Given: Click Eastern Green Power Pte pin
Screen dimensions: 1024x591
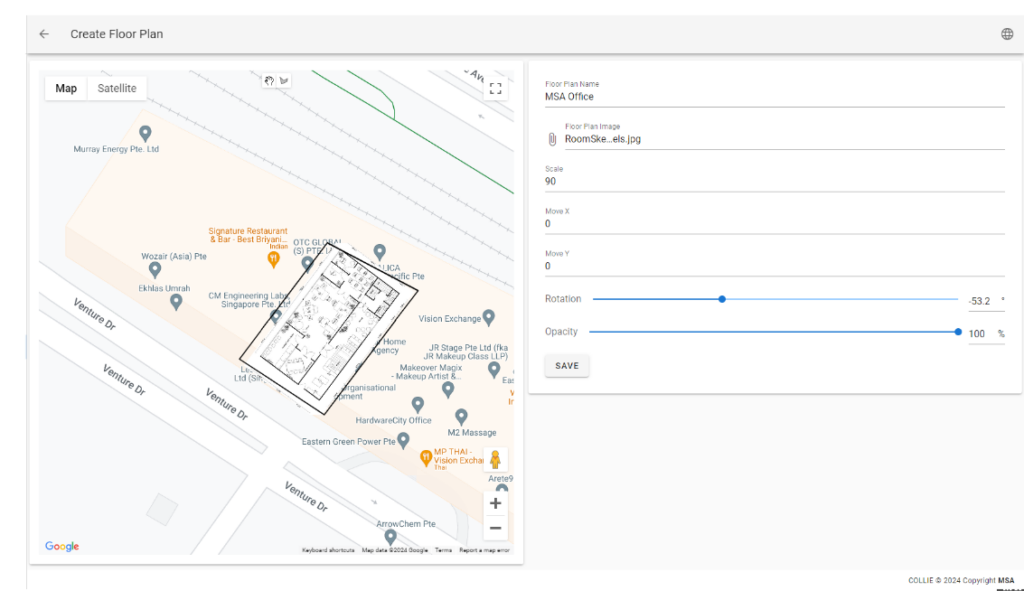Looking at the screenshot, I should [404, 441].
